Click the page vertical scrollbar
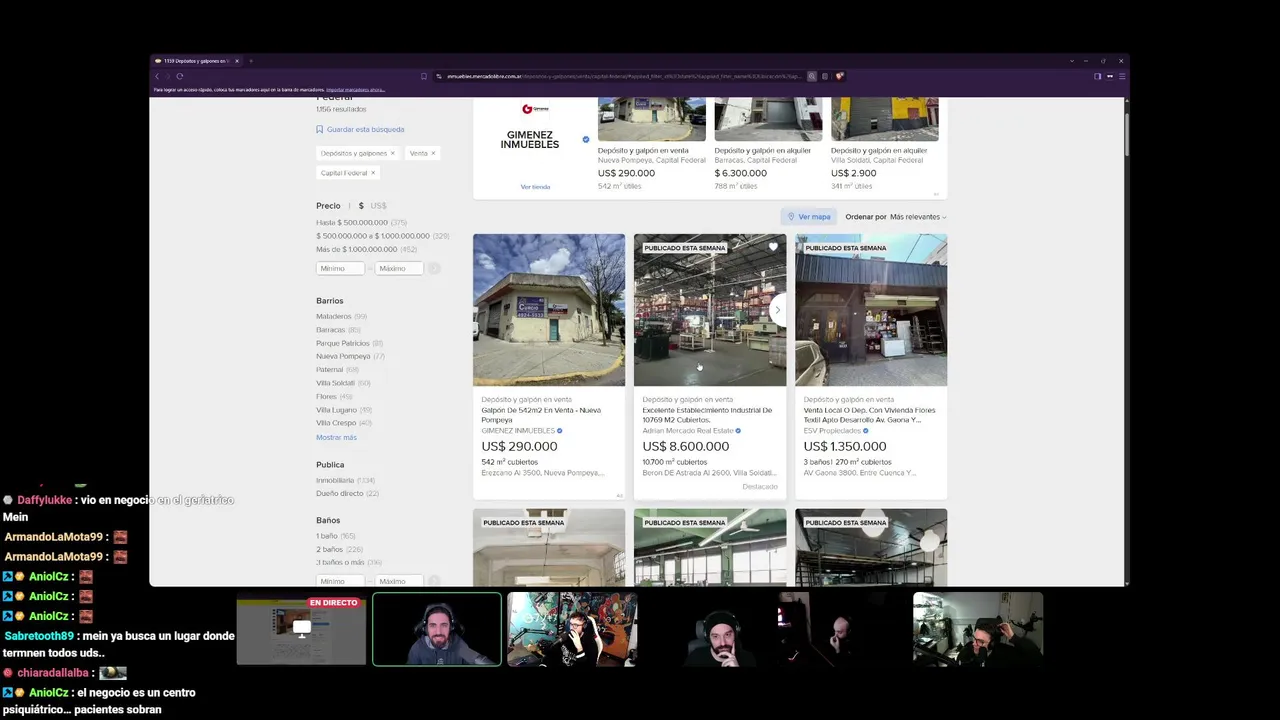 (x=1126, y=135)
